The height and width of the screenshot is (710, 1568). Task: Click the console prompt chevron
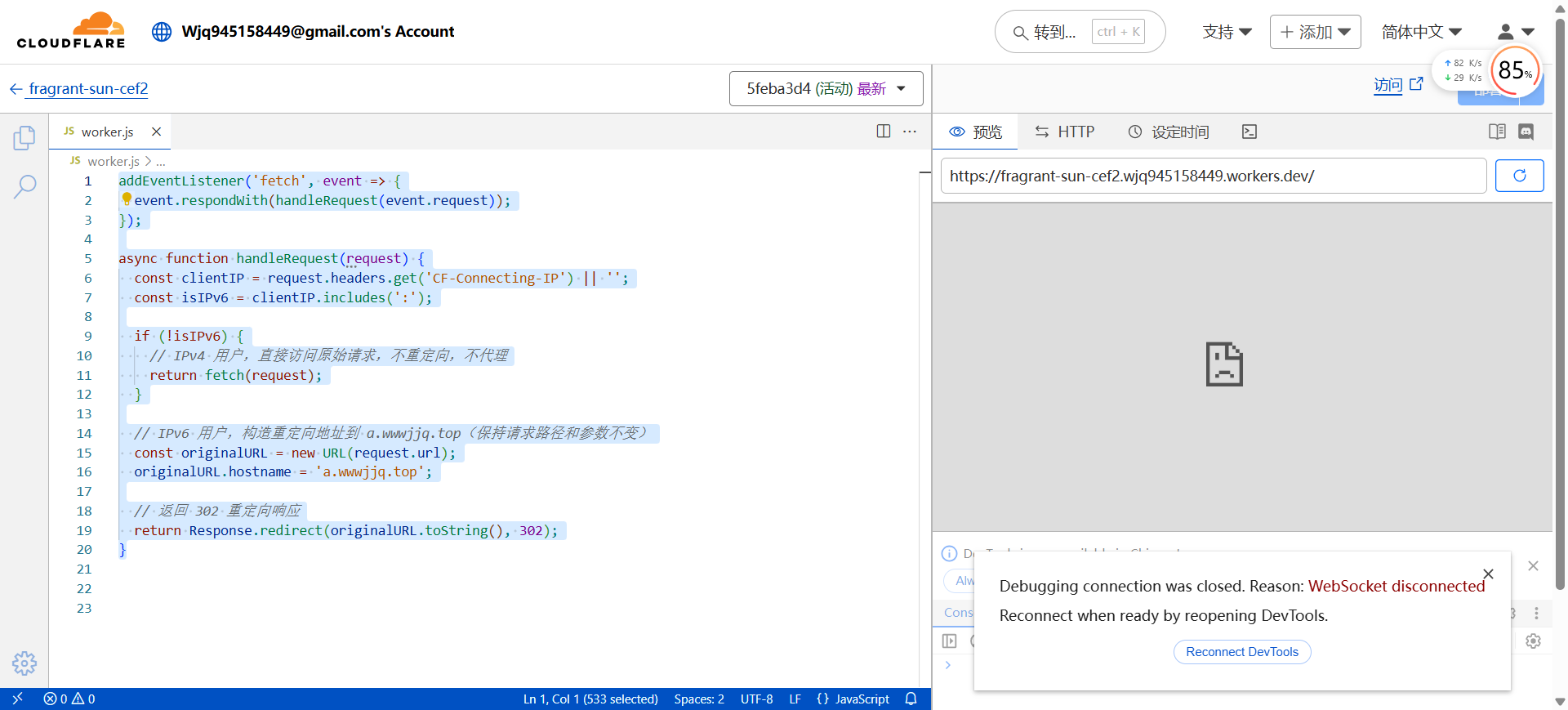pos(947,665)
